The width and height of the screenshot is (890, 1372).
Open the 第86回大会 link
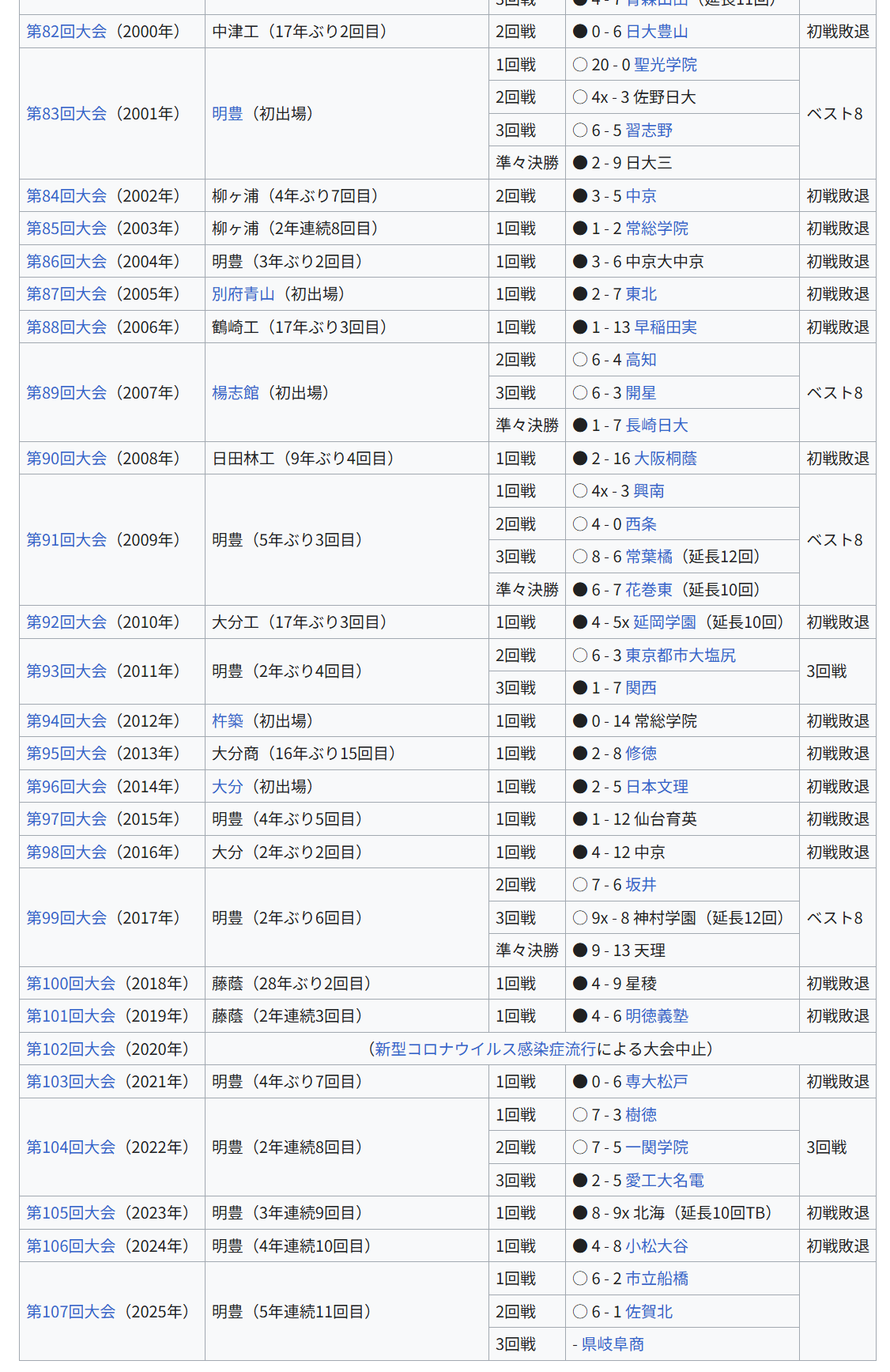66,262
